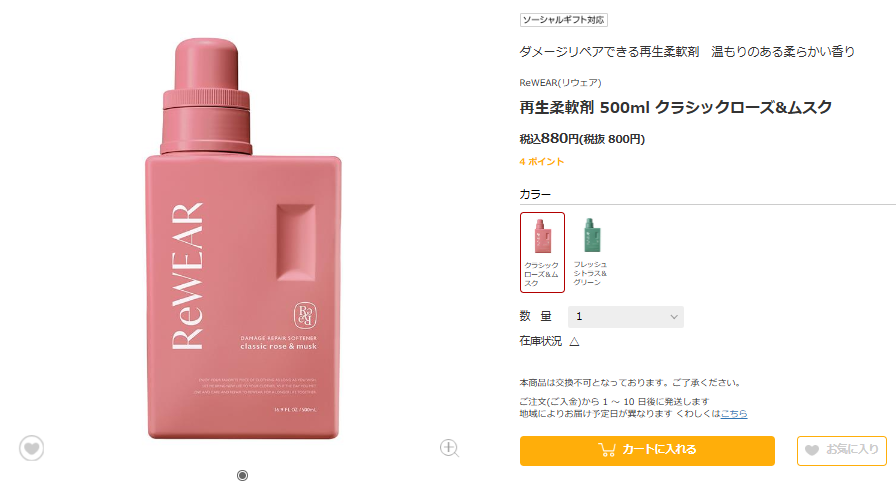Click cart icon in カートに入れる button
Screen dimensions: 896x493
[x=607, y=450]
